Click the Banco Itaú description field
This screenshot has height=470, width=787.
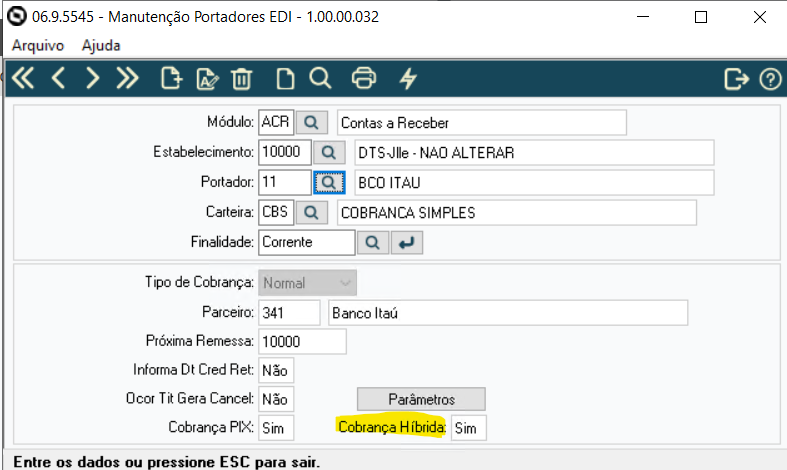508,313
